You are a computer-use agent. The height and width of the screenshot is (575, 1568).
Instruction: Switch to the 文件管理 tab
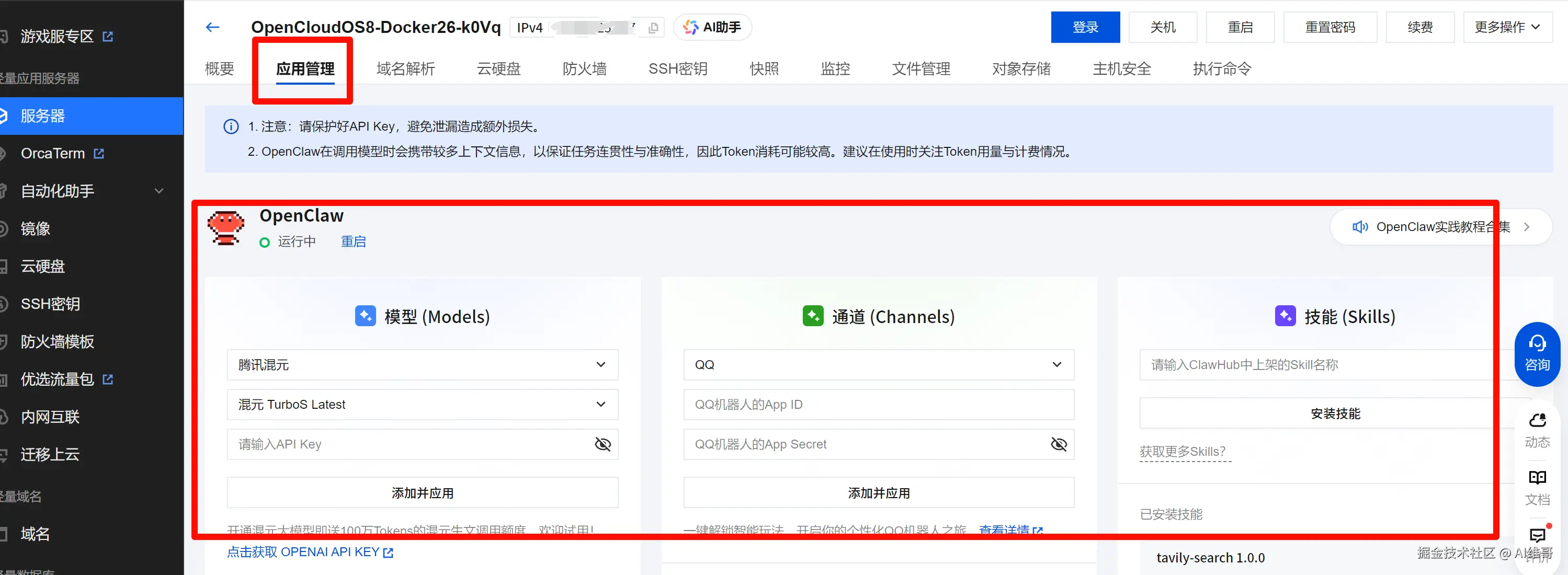921,69
